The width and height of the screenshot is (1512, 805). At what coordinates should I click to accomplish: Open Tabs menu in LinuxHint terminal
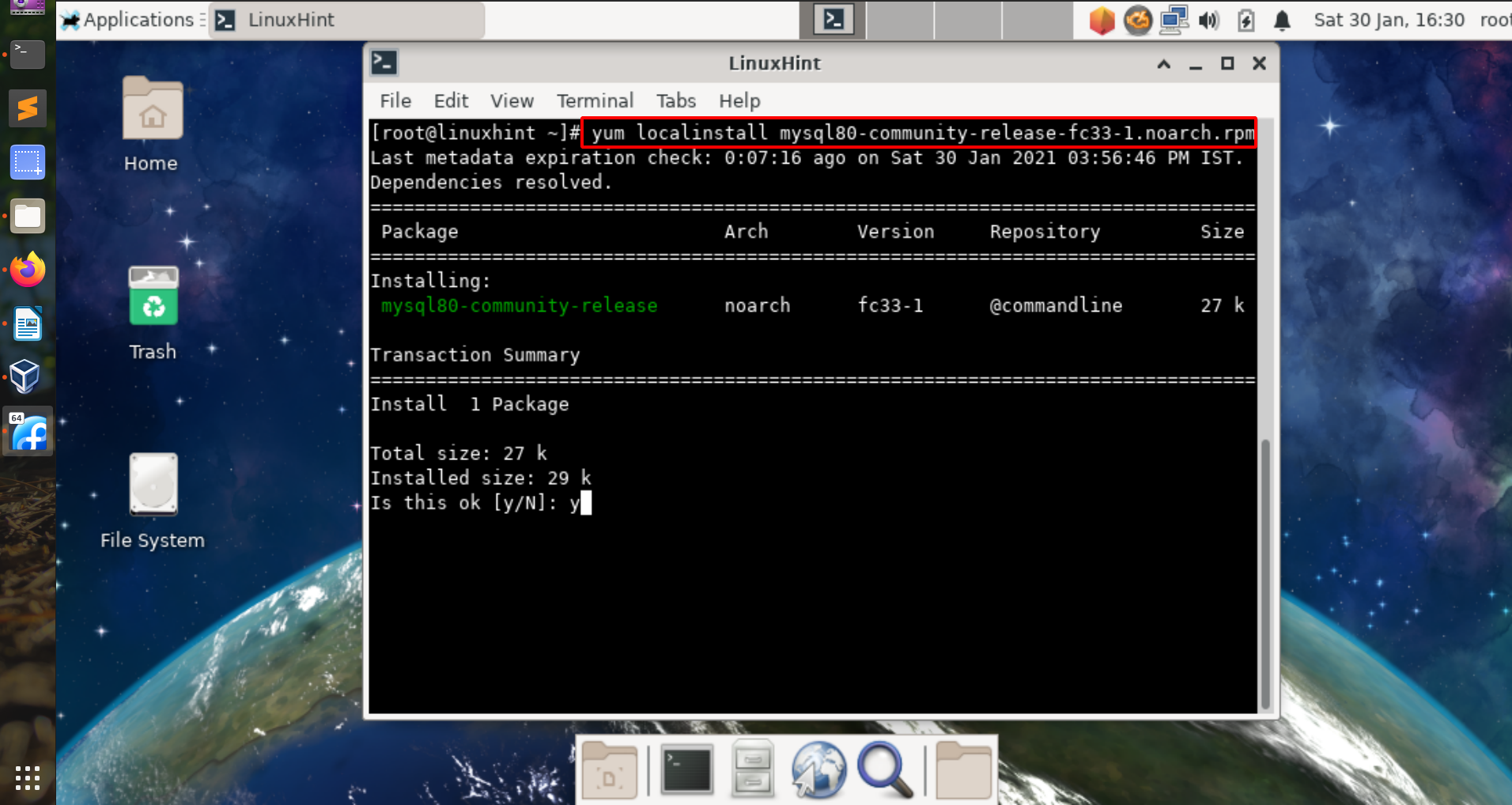pos(676,100)
